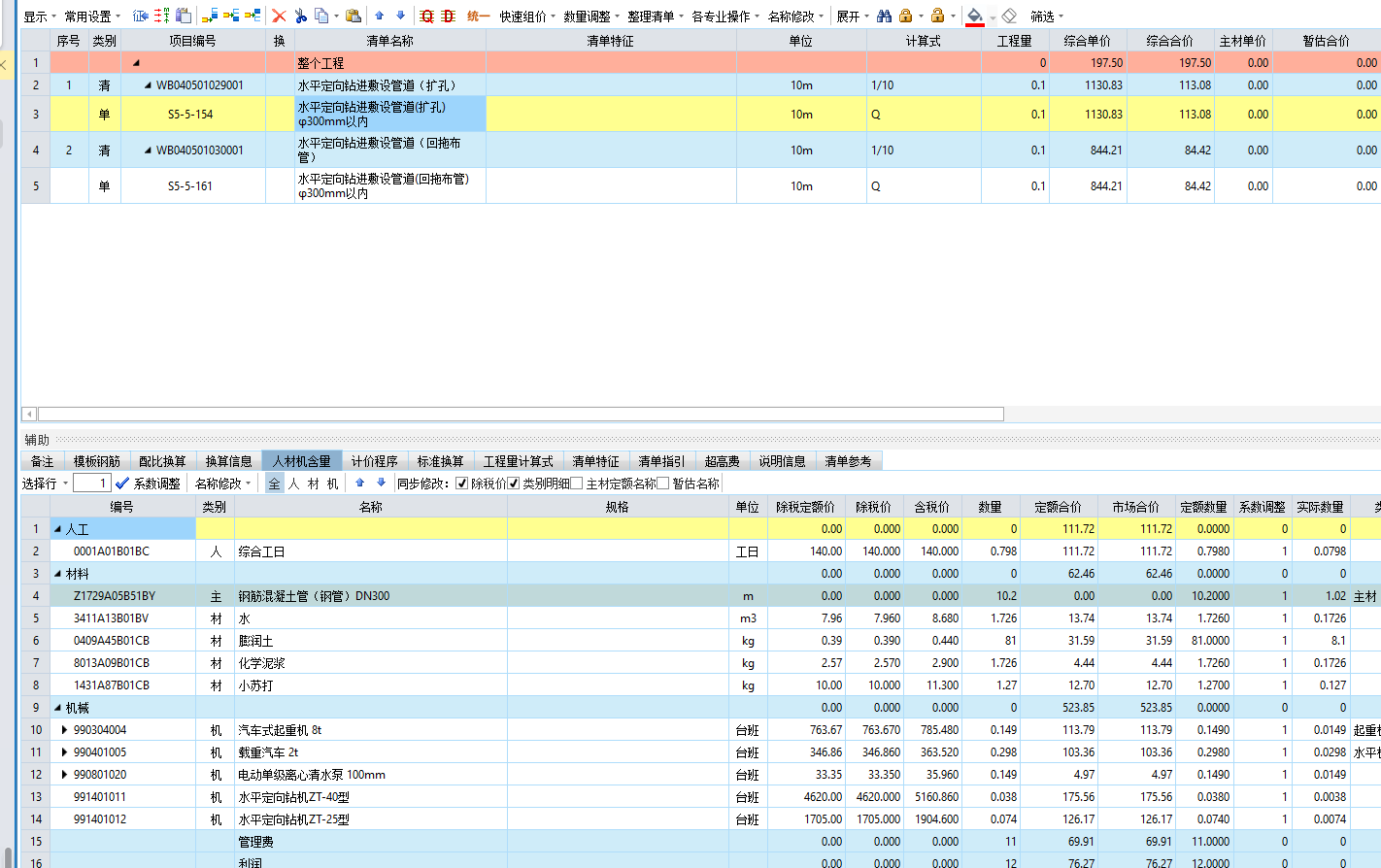Click the red Q strikethrough icon

pyautogui.click(x=426, y=16)
